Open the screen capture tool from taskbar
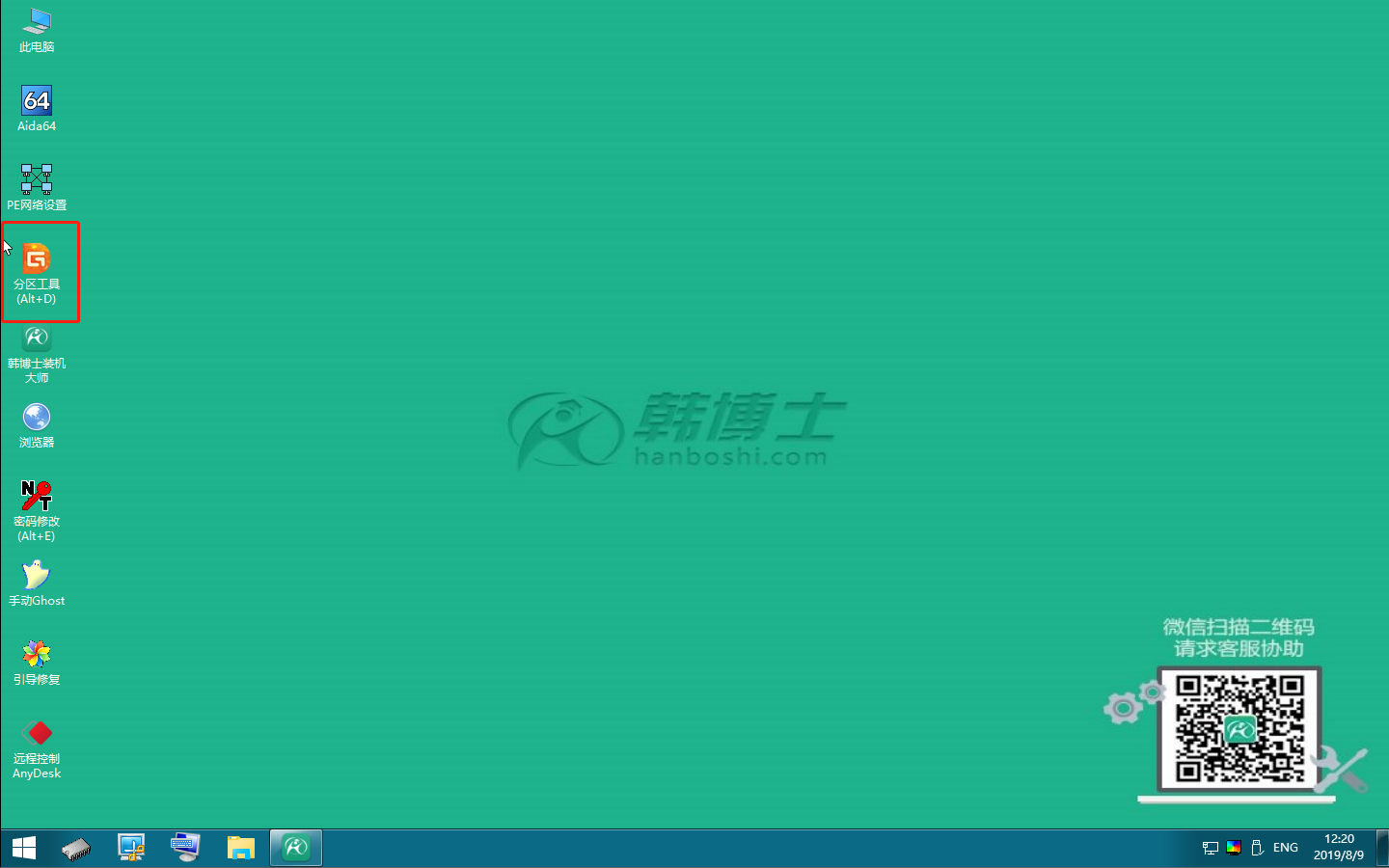 (131, 848)
